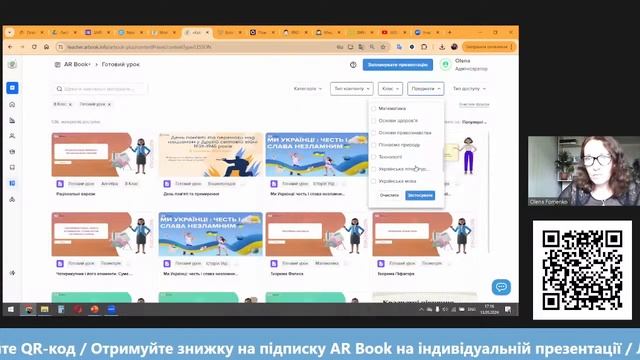
Task: Open a new browser tab with plus
Action: 449,32
